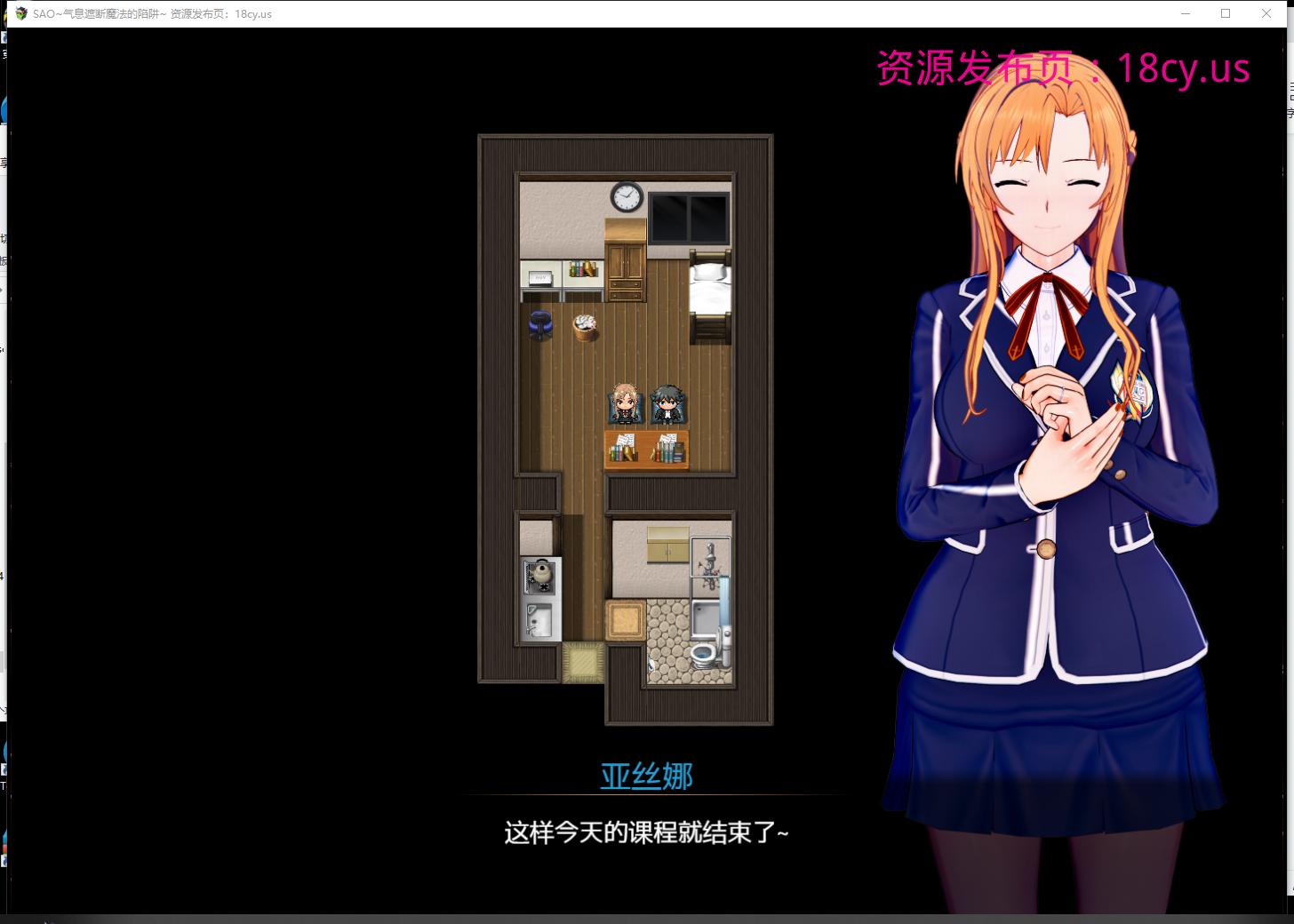The width and height of the screenshot is (1294, 924).
Task: Minimize the SAO game window
Action: (1186, 13)
